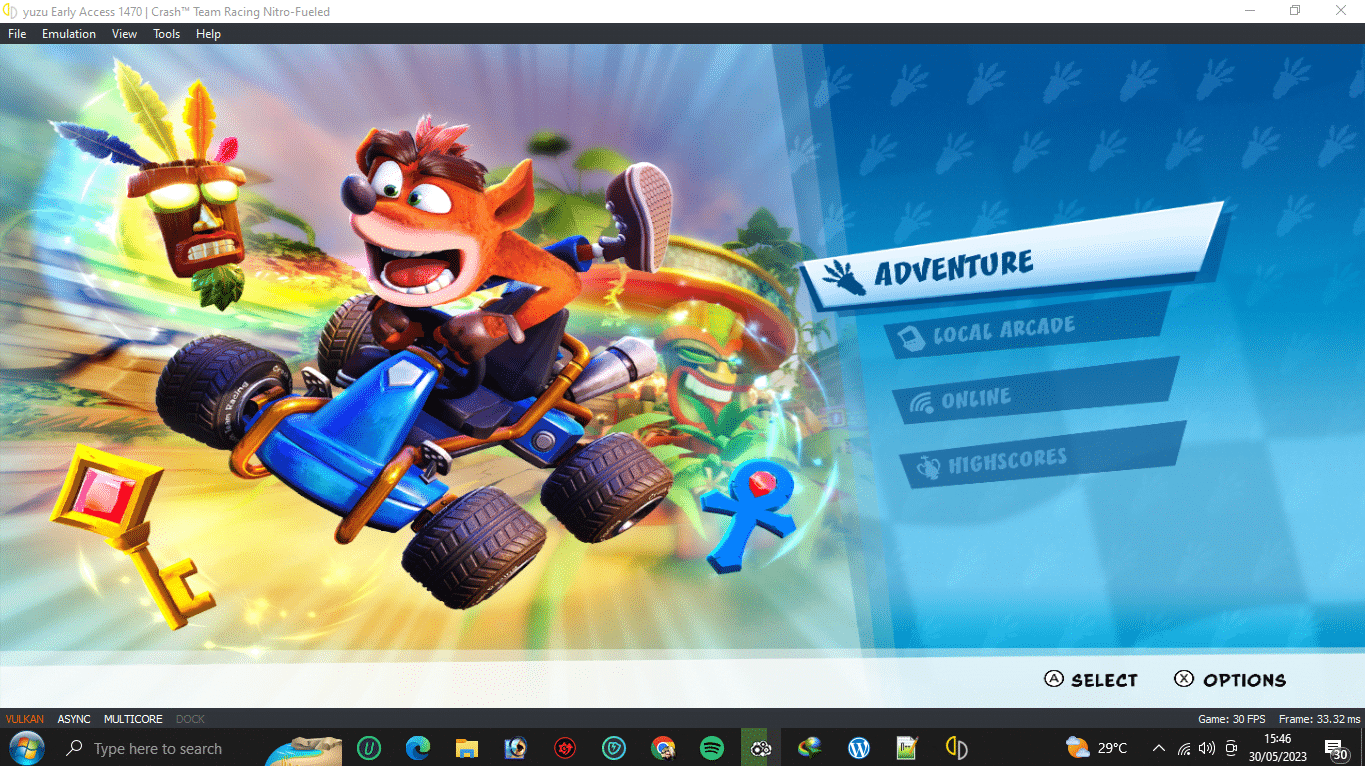The width and height of the screenshot is (1365, 766).
Task: Open the Windows Start menu
Action: 25,748
